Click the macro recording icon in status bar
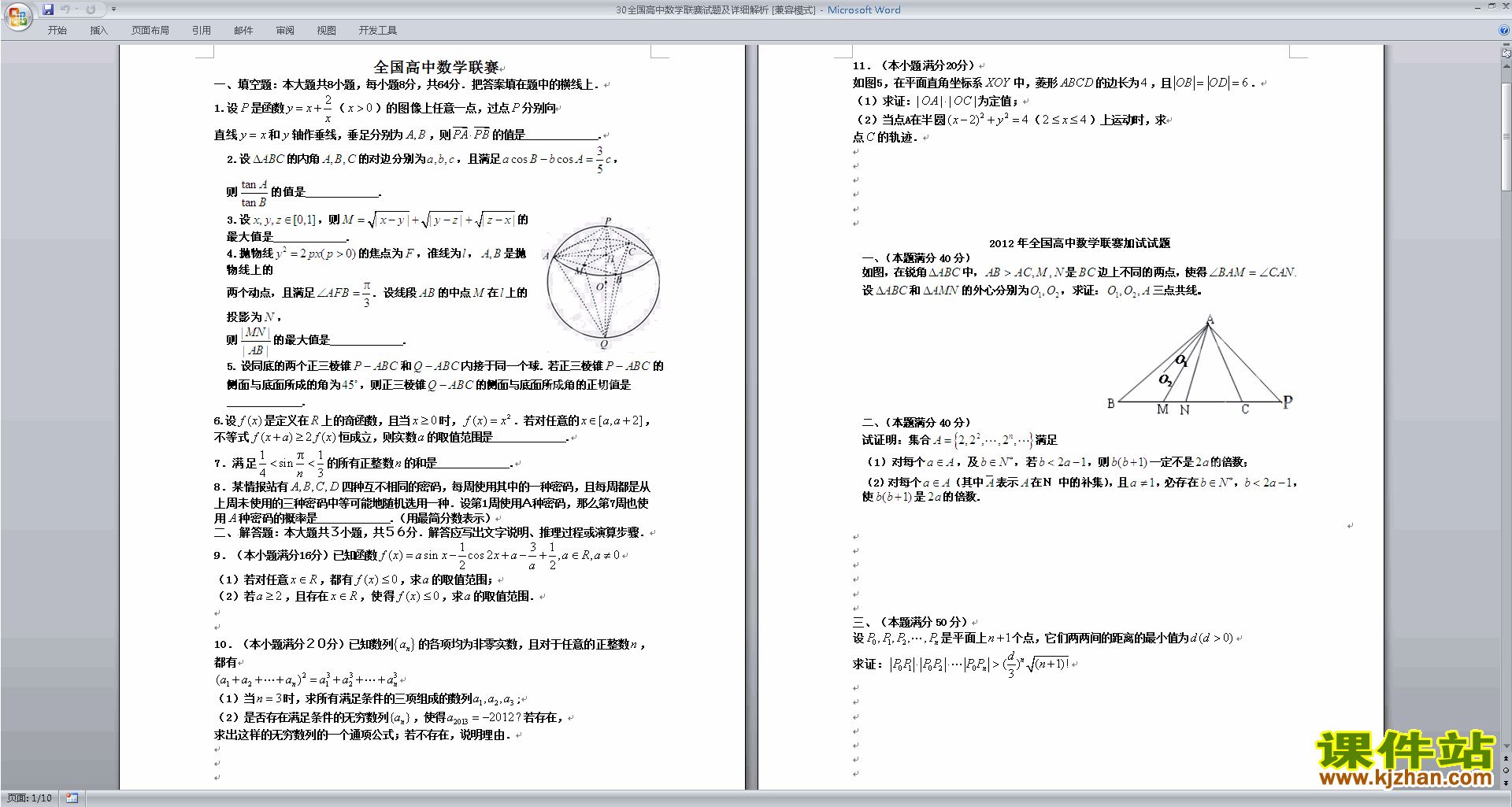 [72, 798]
